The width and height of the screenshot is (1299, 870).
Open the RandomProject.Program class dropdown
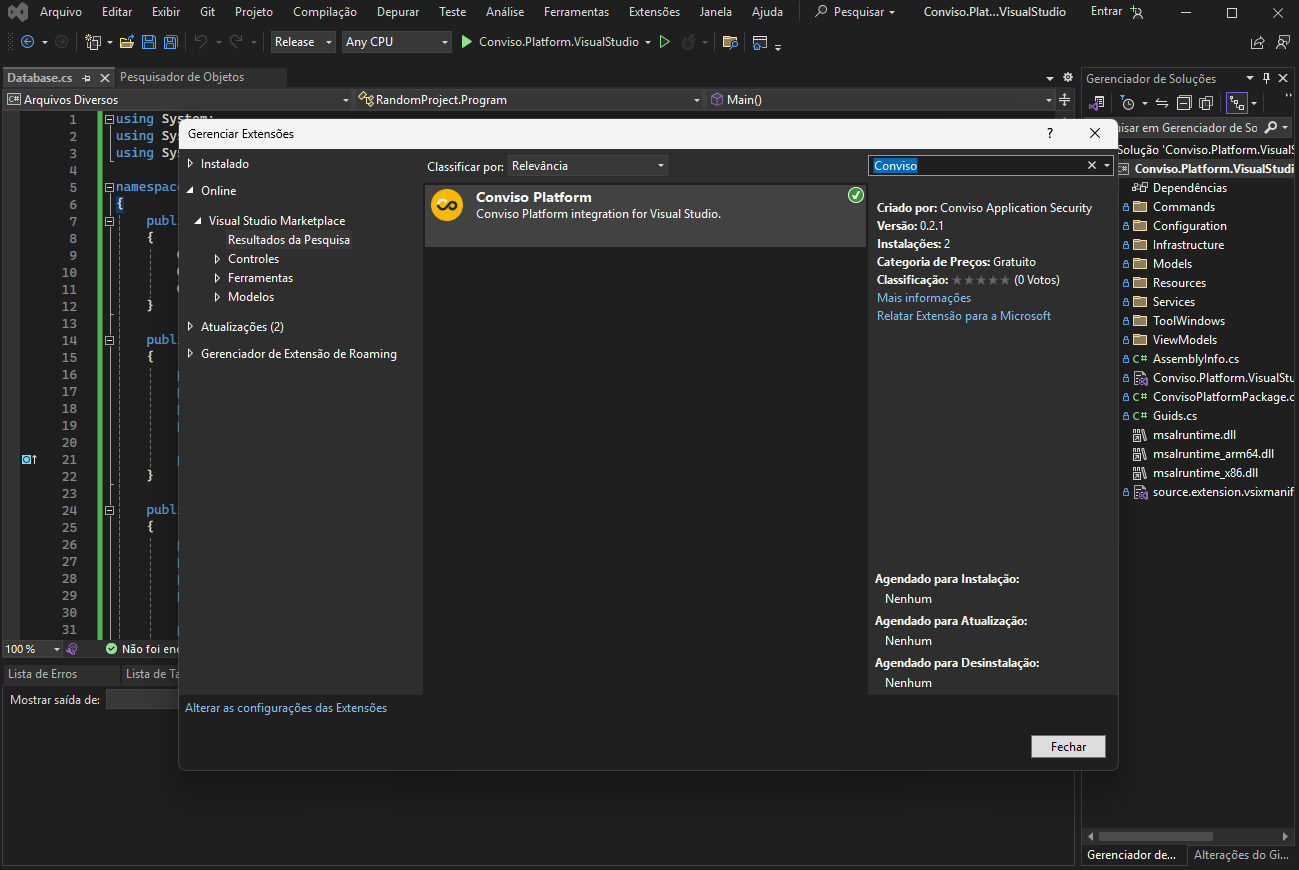(x=530, y=100)
